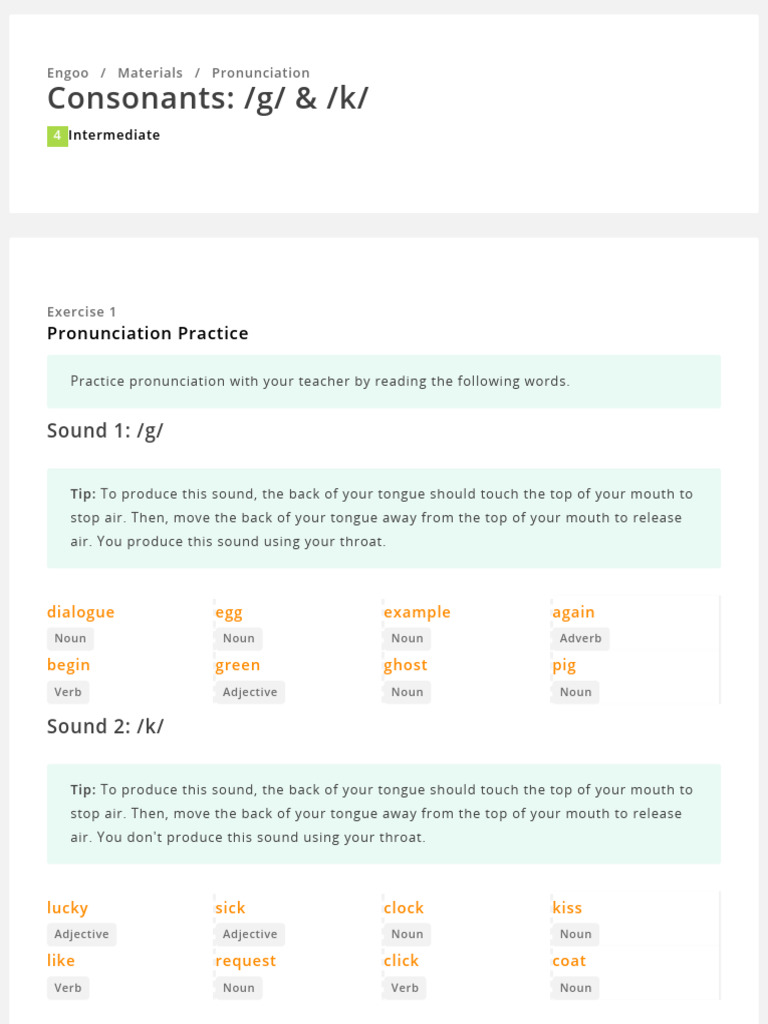Open the Engoo breadcrumb link
768x1024 pixels.
pyautogui.click(x=68, y=73)
